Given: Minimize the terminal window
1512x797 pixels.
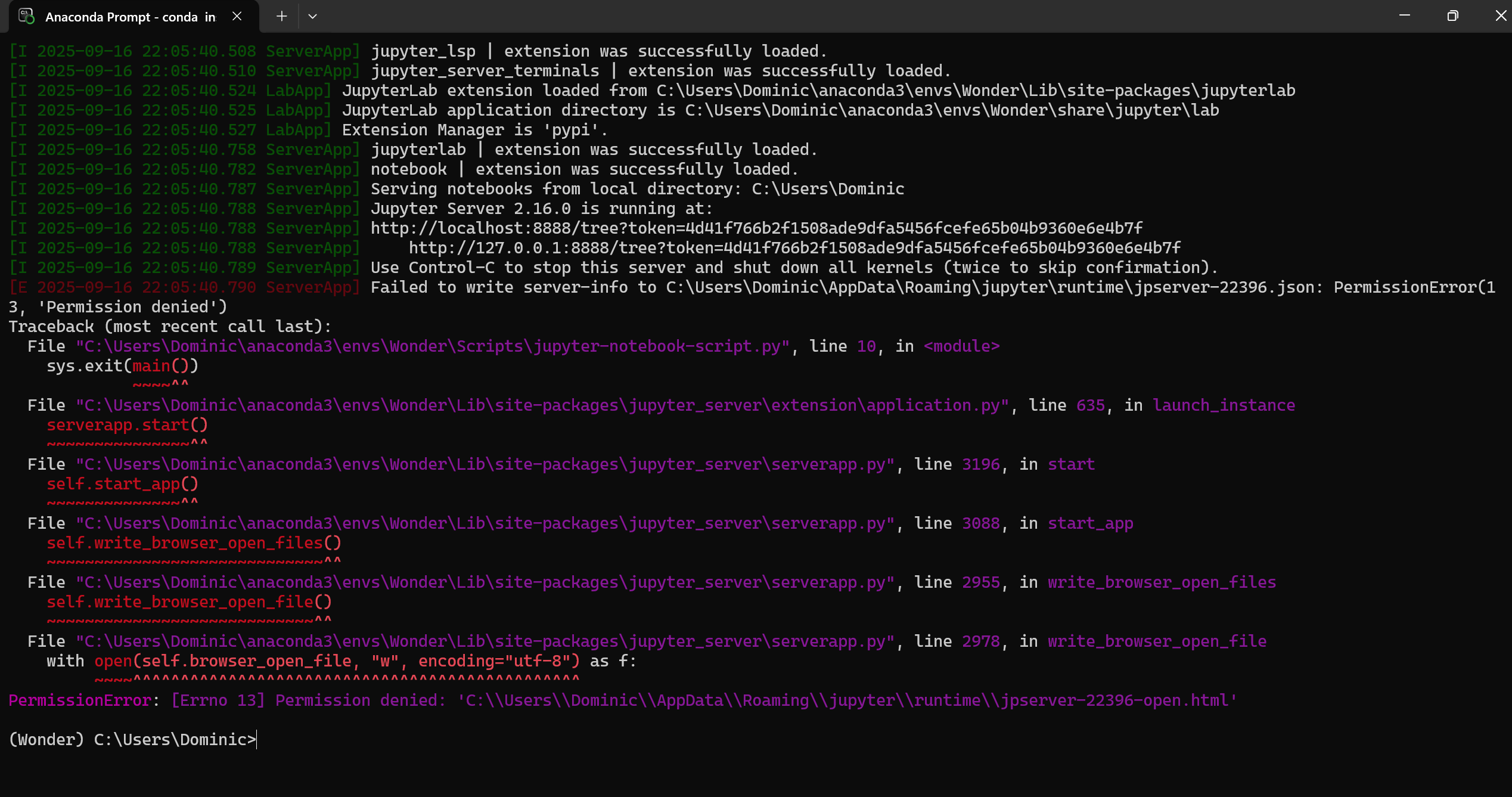Looking at the screenshot, I should pos(1404,15).
